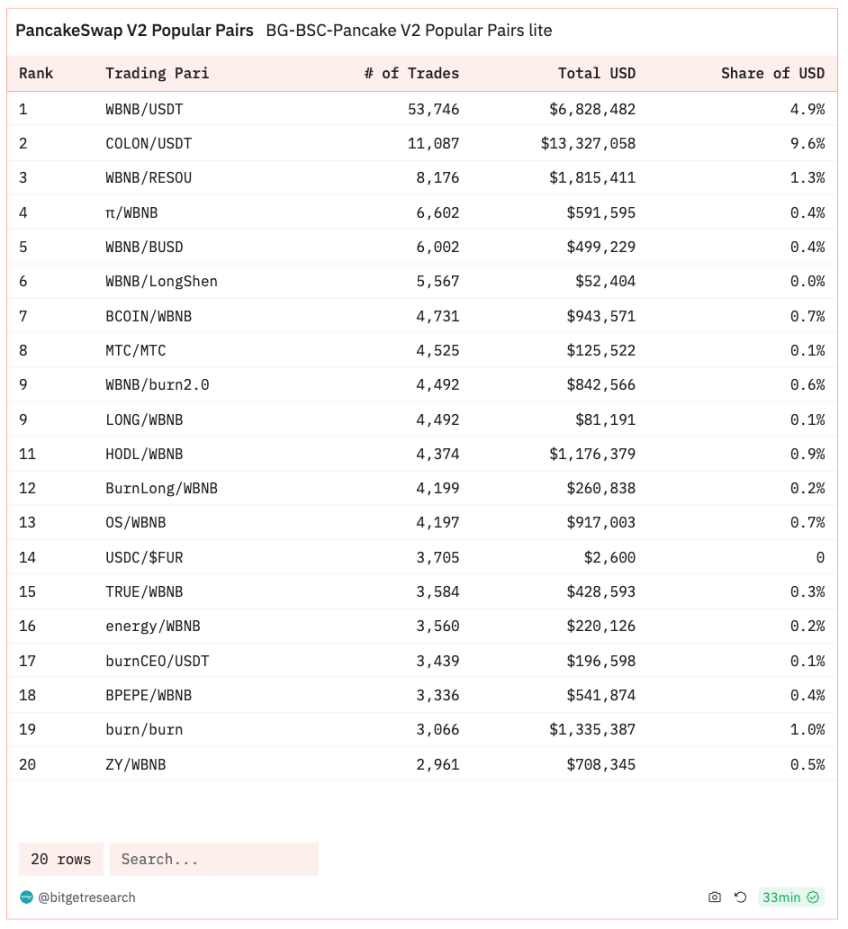Click the $13,327,058 total USD cell

click(588, 143)
